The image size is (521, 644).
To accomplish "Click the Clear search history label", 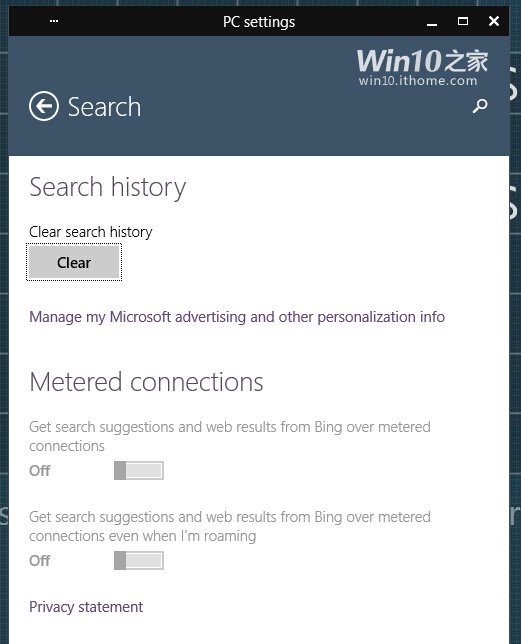I will pos(91,232).
